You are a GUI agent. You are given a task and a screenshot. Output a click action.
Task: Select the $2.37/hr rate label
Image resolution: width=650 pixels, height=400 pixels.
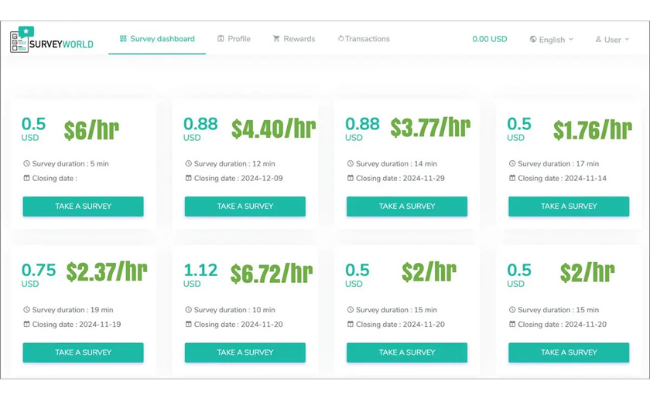107,272
